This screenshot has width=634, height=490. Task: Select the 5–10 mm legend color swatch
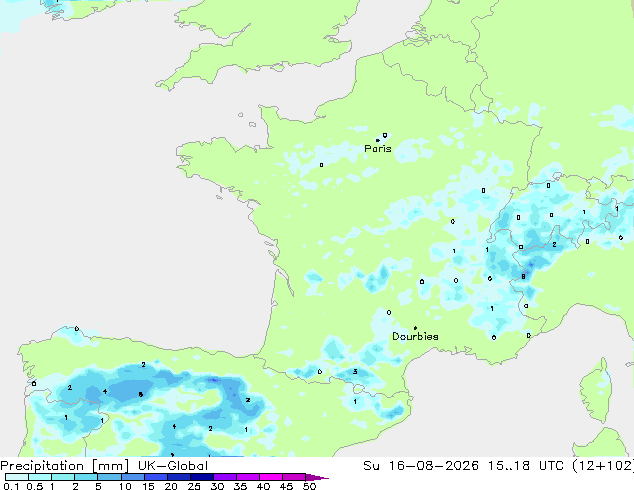click(x=109, y=477)
